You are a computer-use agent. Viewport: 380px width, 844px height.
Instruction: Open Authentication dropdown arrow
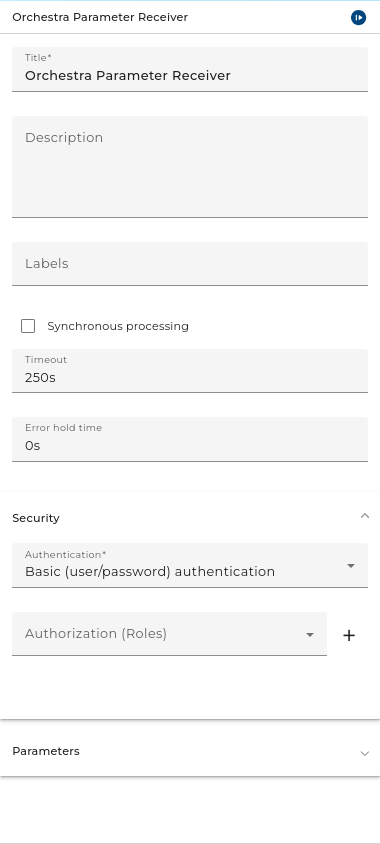click(x=351, y=566)
